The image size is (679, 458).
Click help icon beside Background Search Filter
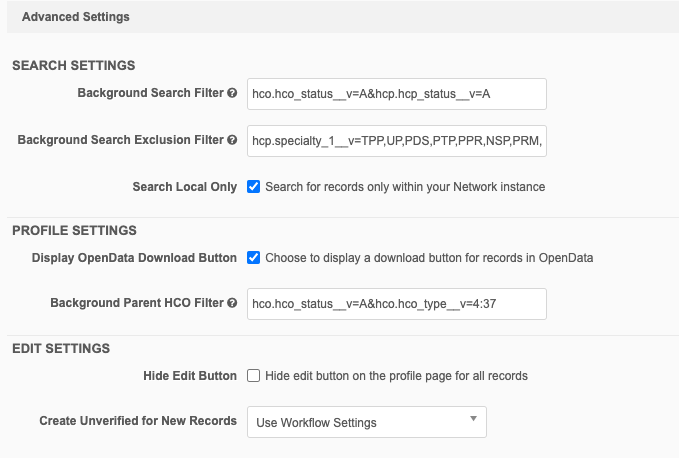click(x=232, y=93)
